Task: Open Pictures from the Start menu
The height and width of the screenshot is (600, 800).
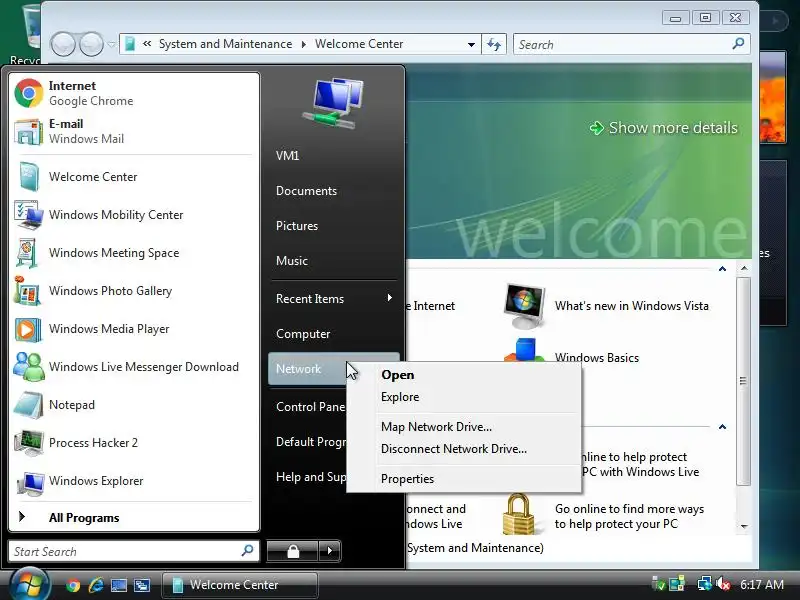Action: point(333,226)
